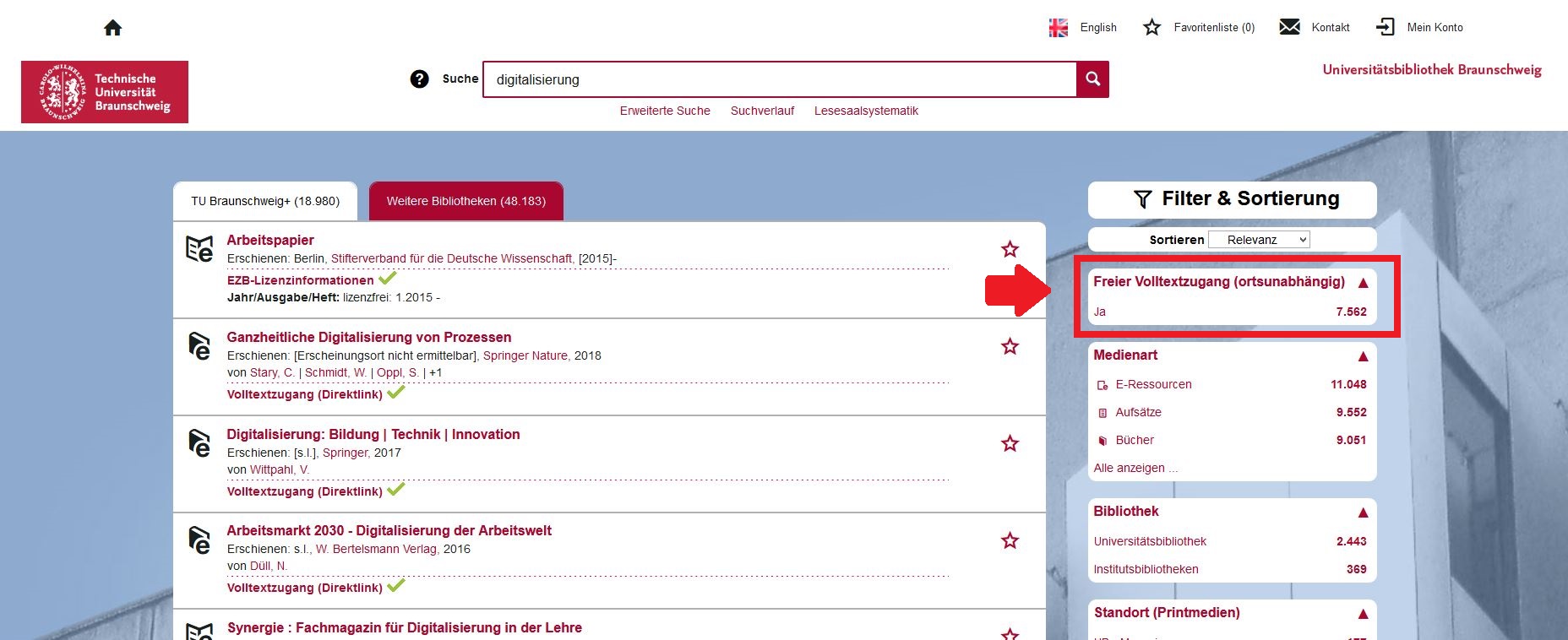
Task: Click e-book icon beside Ganzheitliche Digitalisierung
Action: (x=199, y=346)
